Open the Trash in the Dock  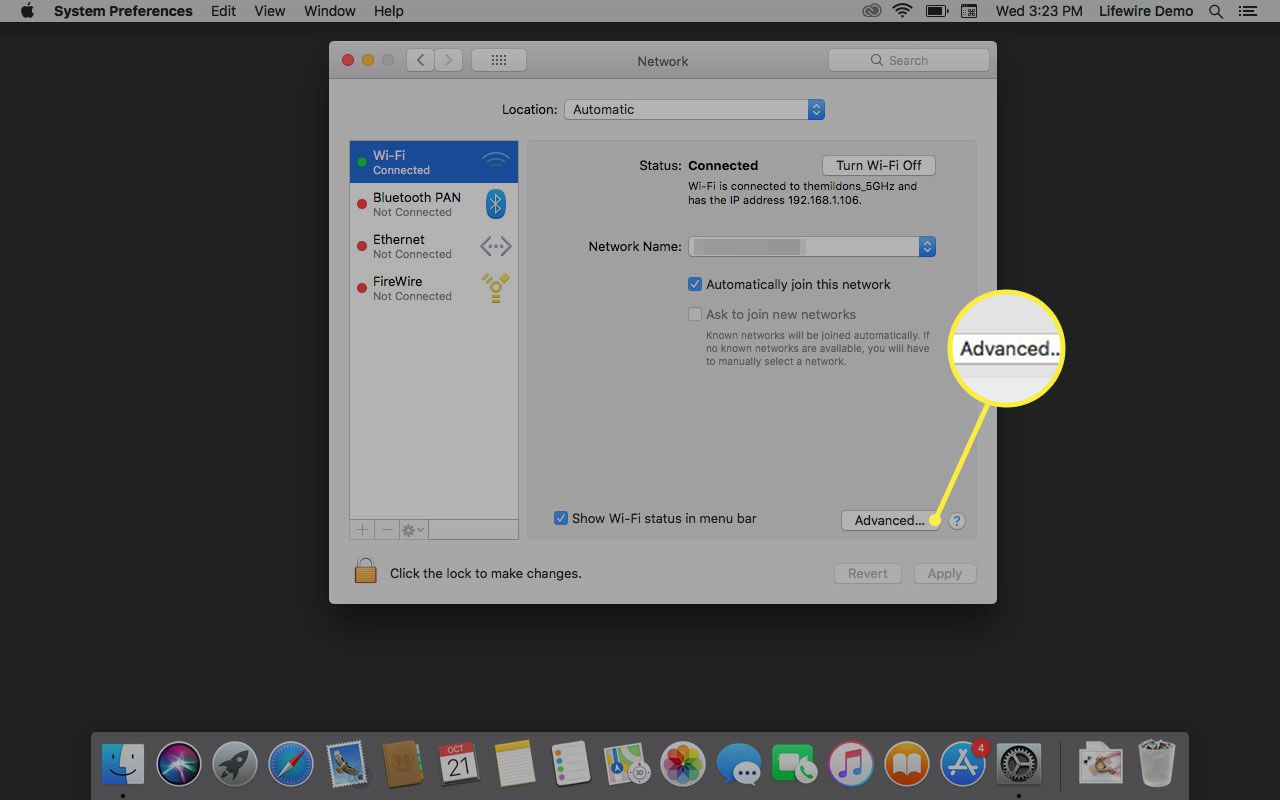(1157, 764)
